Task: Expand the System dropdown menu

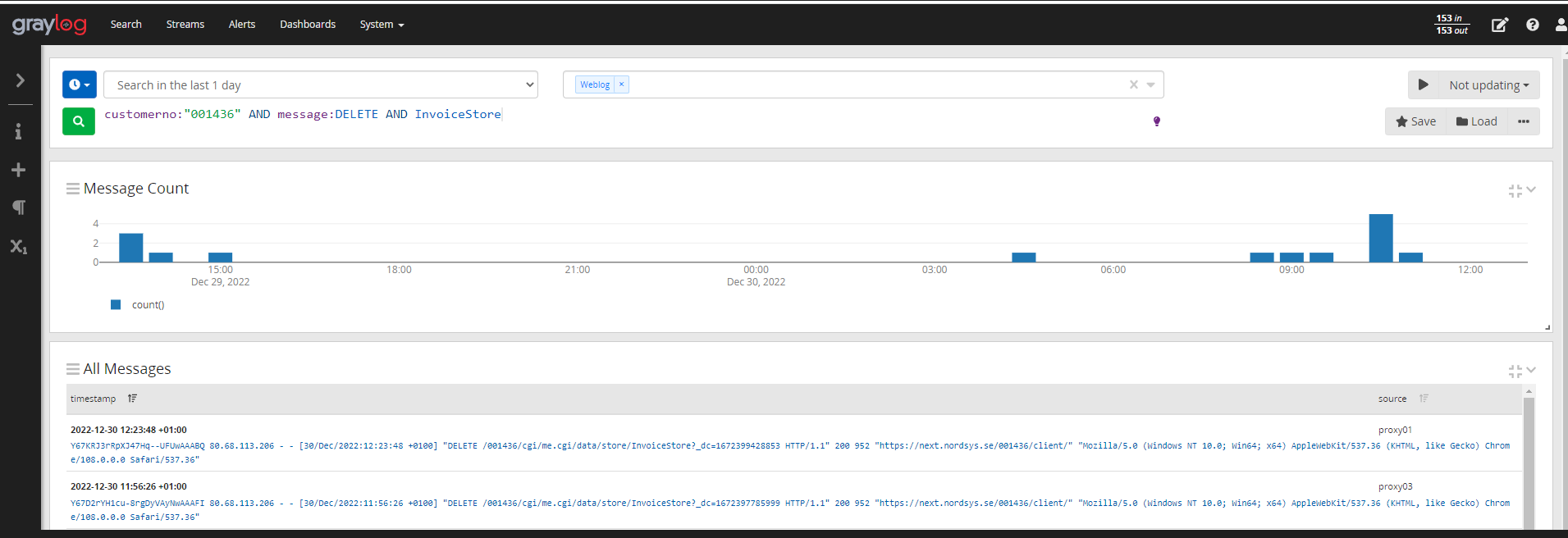Action: pyautogui.click(x=382, y=25)
